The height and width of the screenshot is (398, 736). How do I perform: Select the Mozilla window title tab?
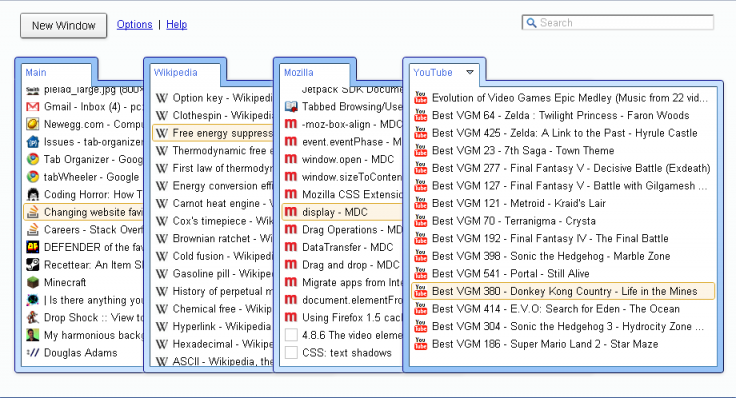[x=299, y=73]
